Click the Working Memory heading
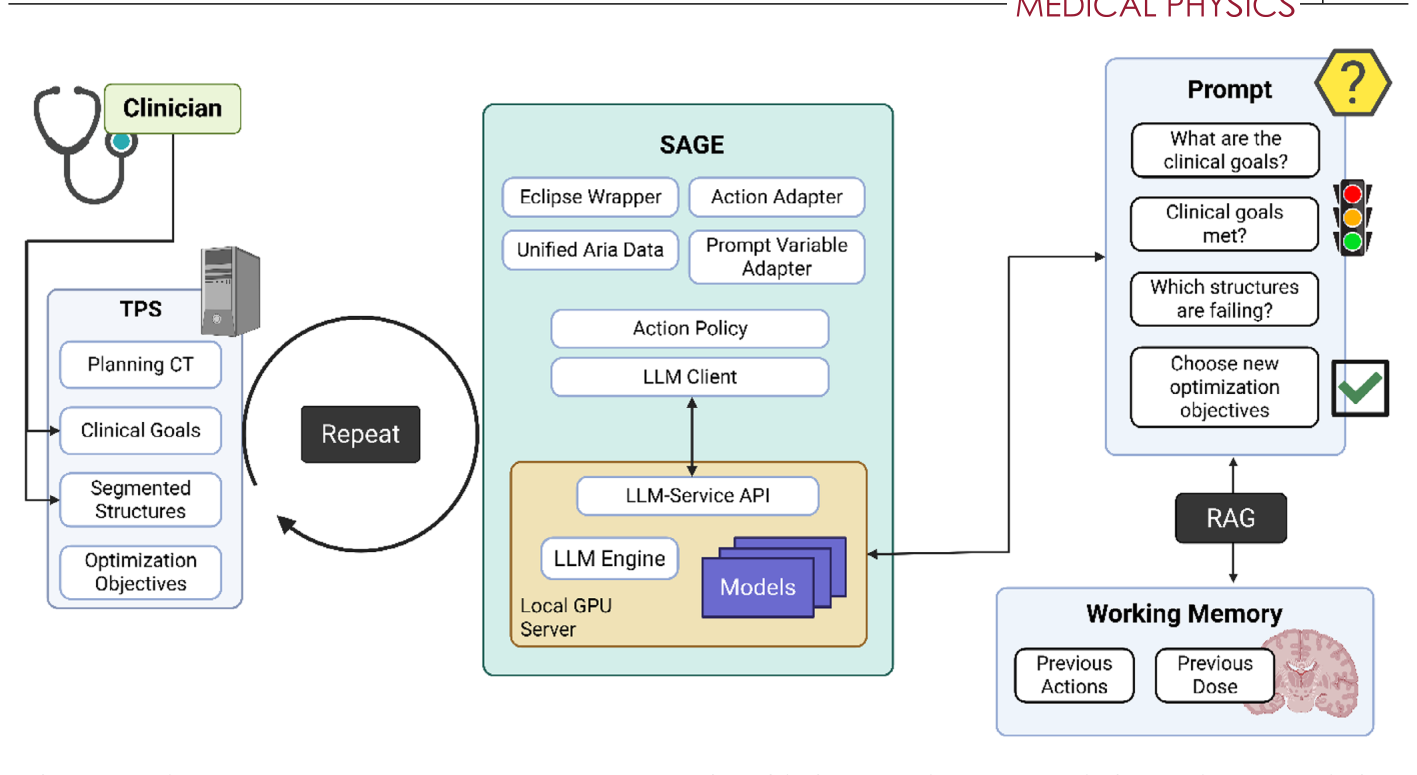Screen dimensions: 1417x775 click(1184, 613)
